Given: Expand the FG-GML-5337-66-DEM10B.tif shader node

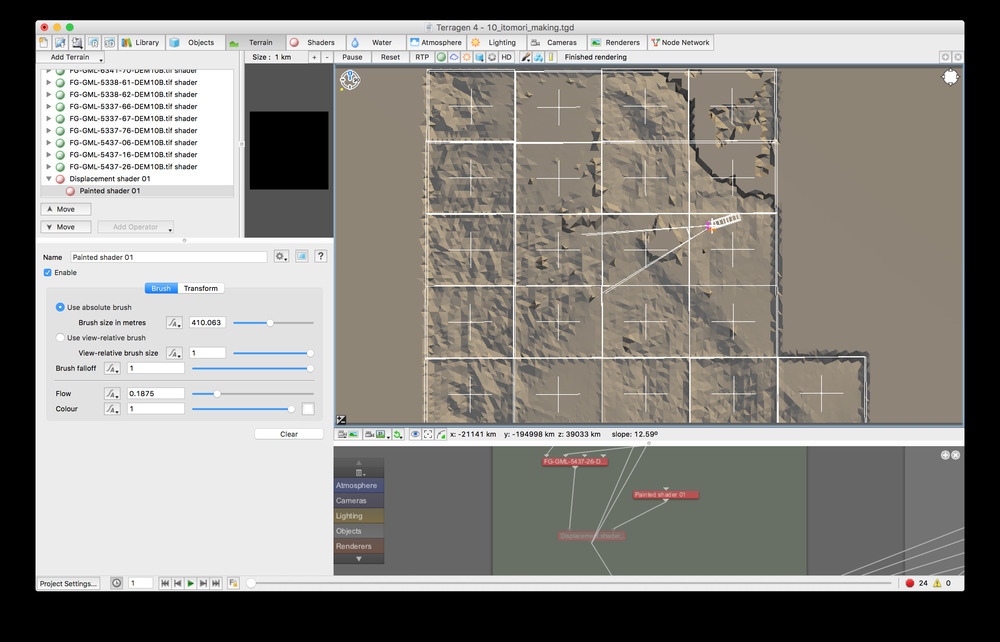Looking at the screenshot, I should coord(48,106).
